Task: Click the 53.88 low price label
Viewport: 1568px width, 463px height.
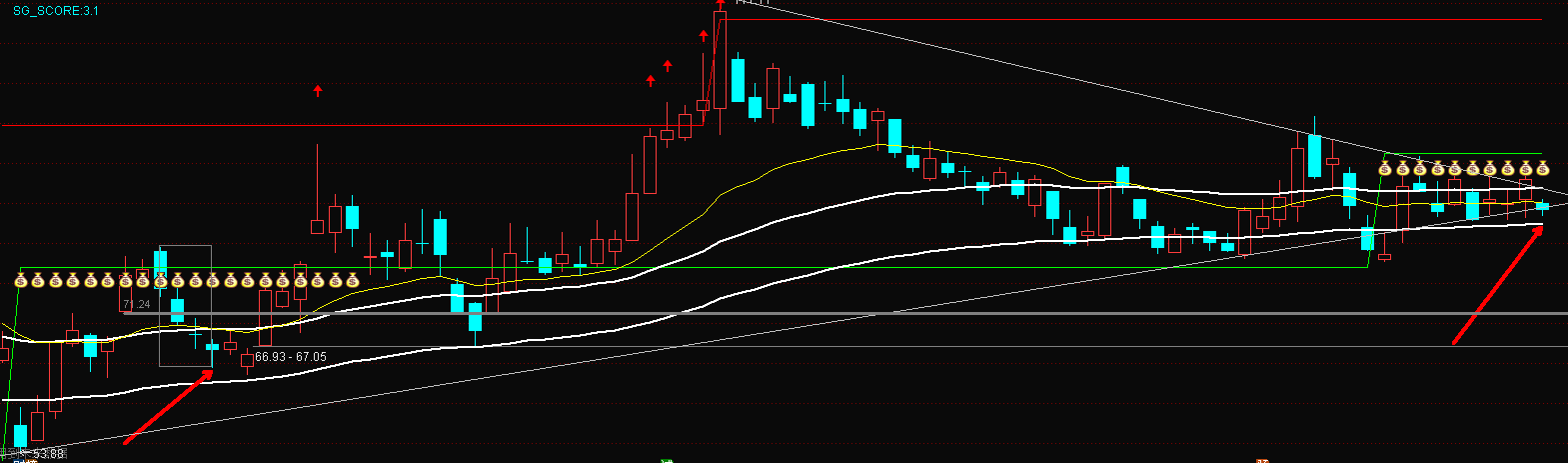Action: point(48,454)
